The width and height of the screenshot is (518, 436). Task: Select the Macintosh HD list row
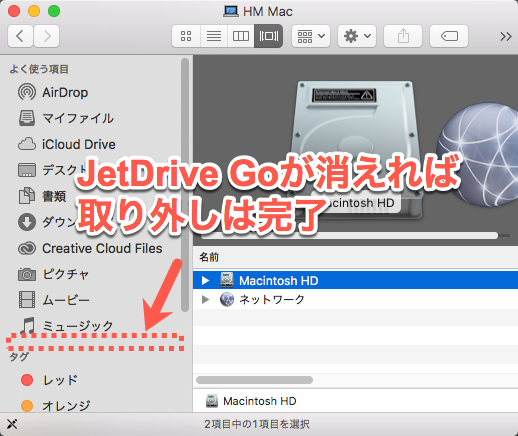tap(355, 280)
